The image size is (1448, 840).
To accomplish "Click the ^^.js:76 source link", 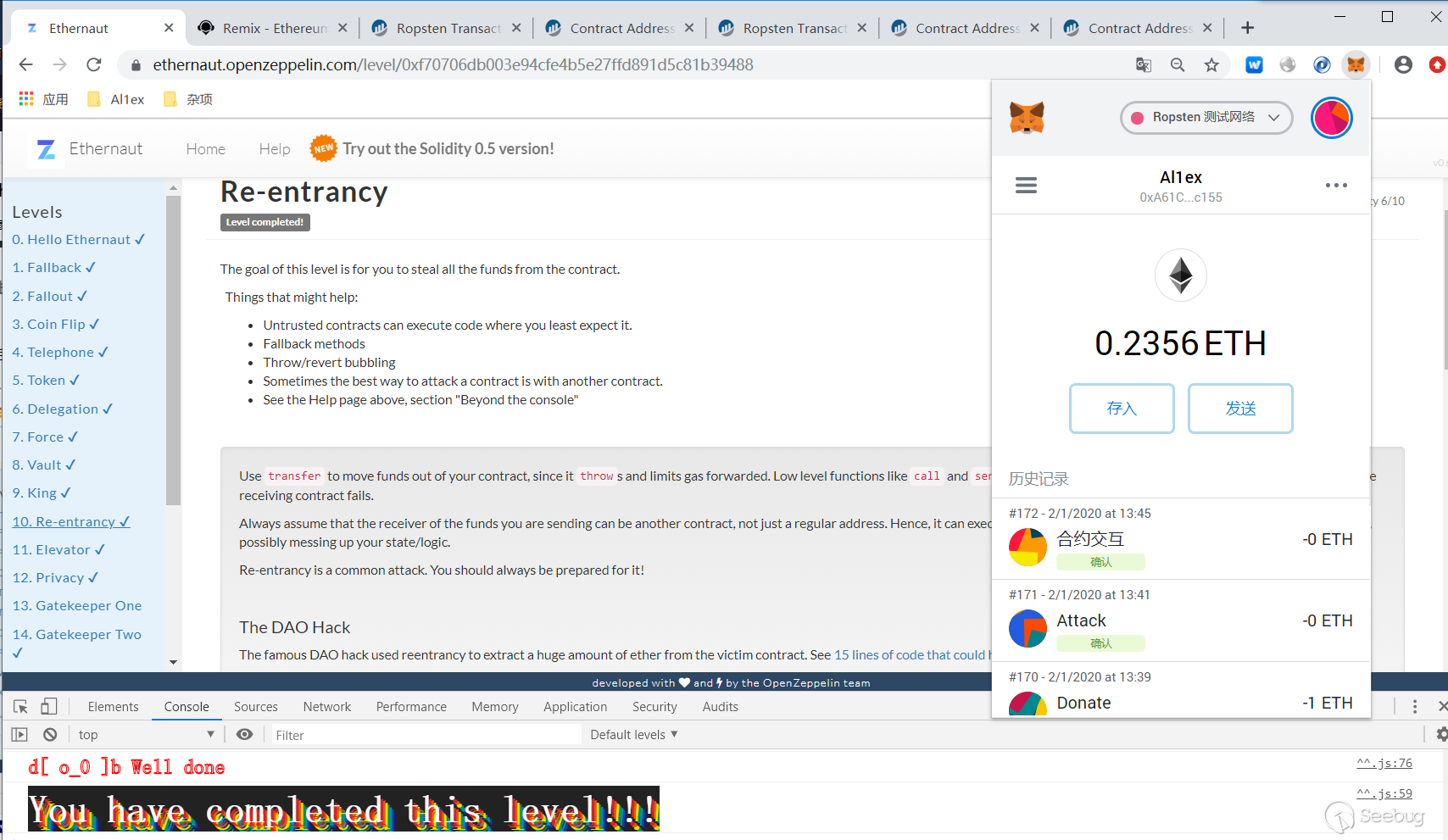I will point(1384,763).
